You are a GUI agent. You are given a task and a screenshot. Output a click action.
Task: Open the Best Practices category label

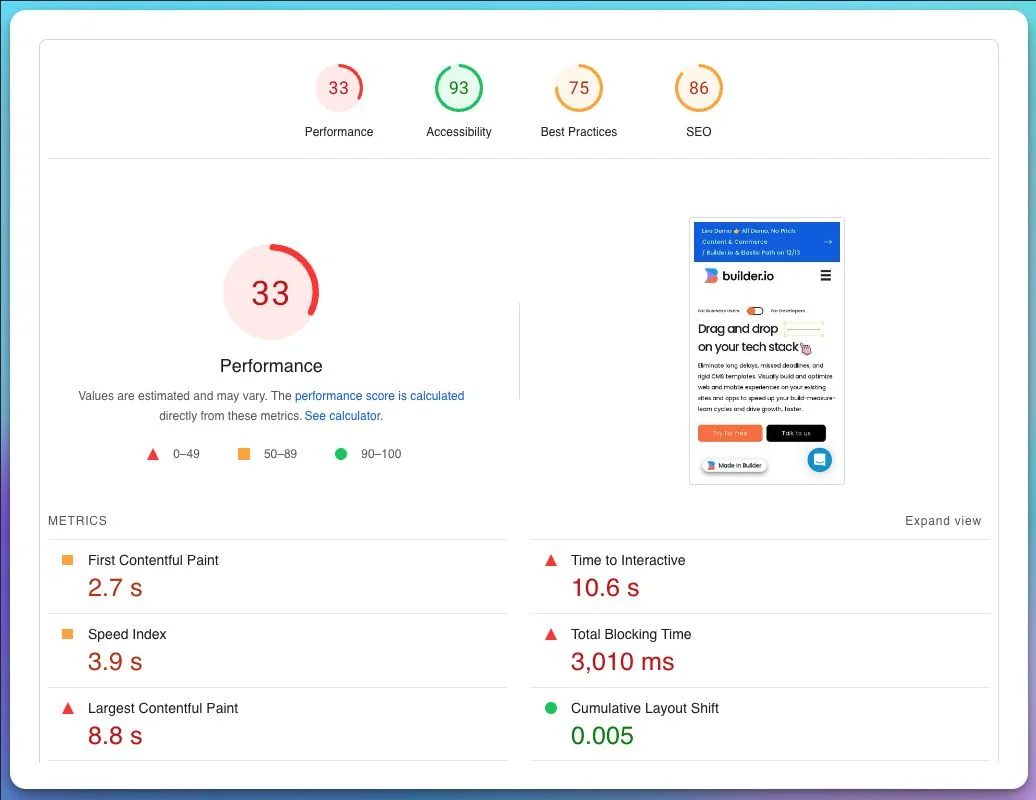[x=579, y=131]
